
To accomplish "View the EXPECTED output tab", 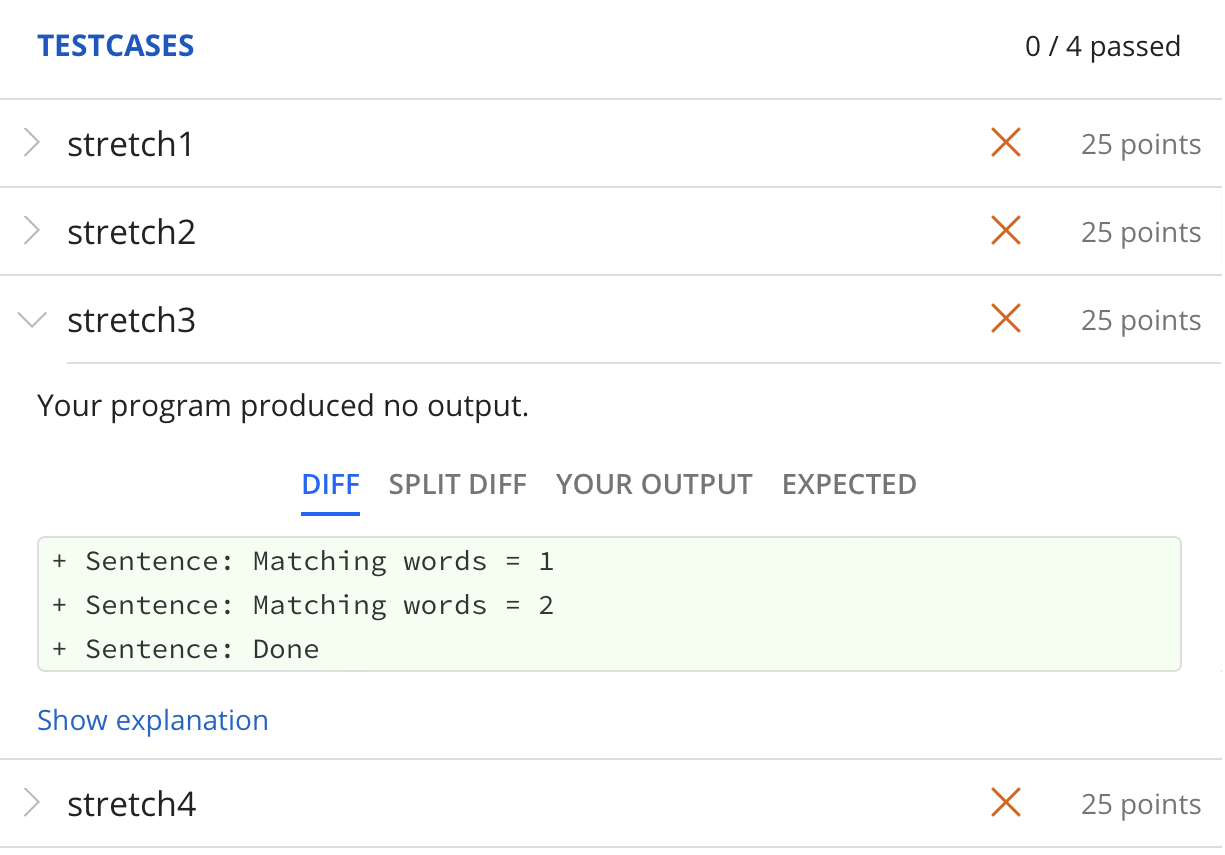I will (x=849, y=484).
